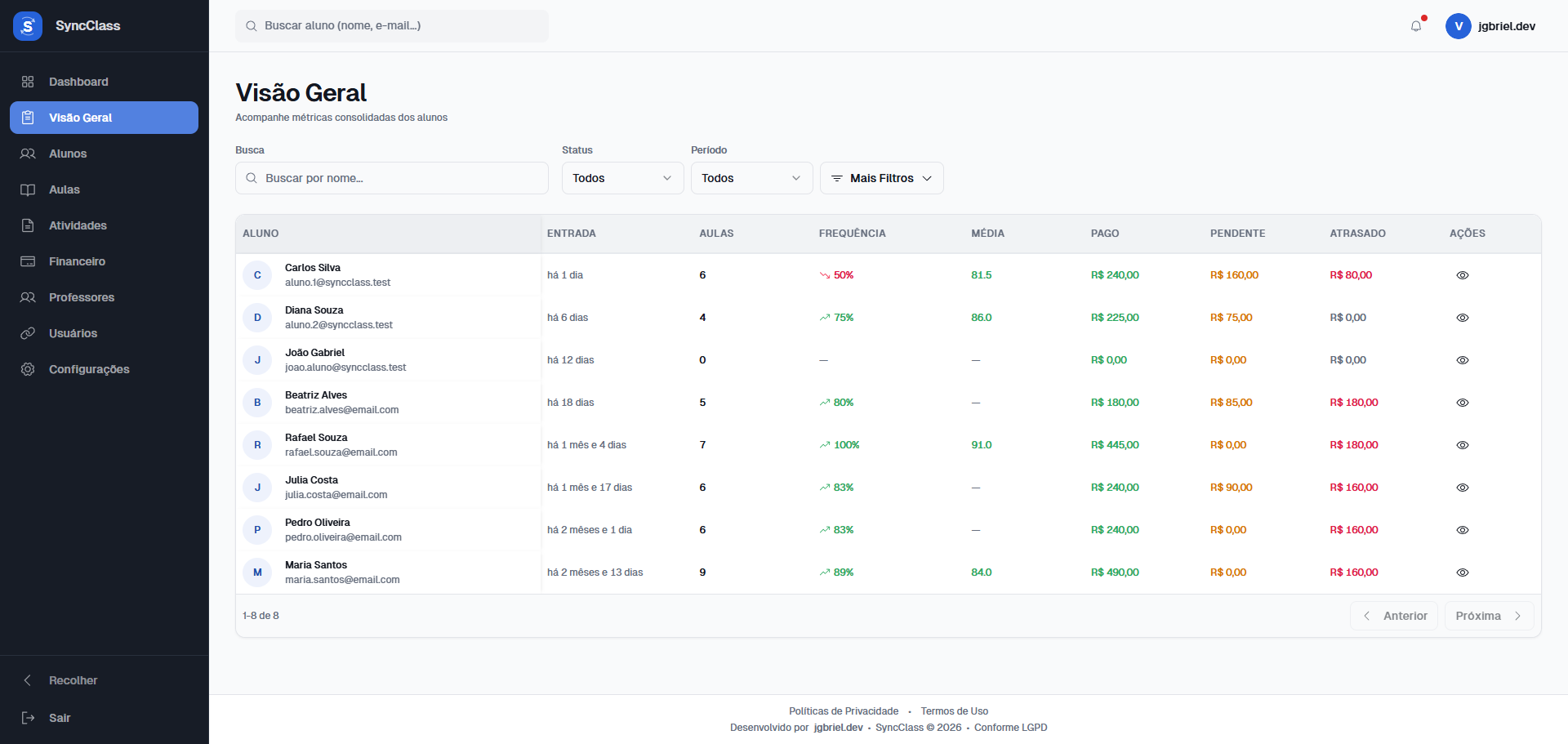View details eye icon for João Gabriel
1568x744 pixels.
[1463, 360]
